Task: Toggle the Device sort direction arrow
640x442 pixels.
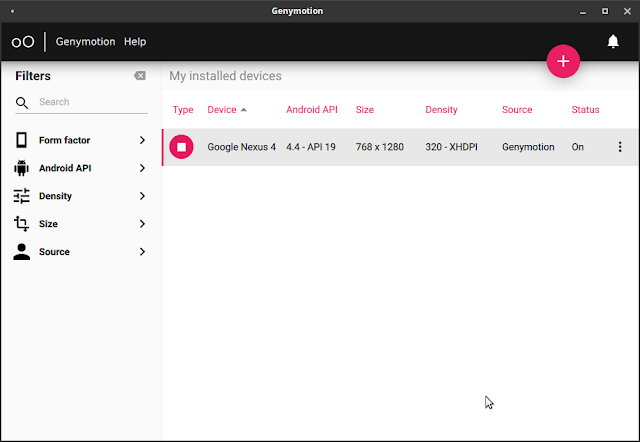Action: coord(244,110)
